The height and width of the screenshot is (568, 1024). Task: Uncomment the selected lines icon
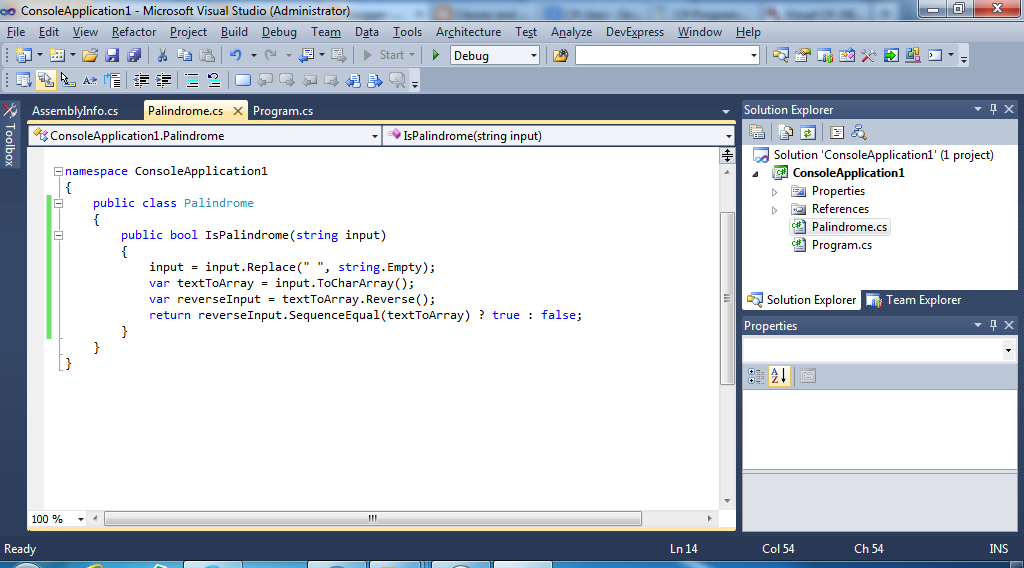(214, 80)
